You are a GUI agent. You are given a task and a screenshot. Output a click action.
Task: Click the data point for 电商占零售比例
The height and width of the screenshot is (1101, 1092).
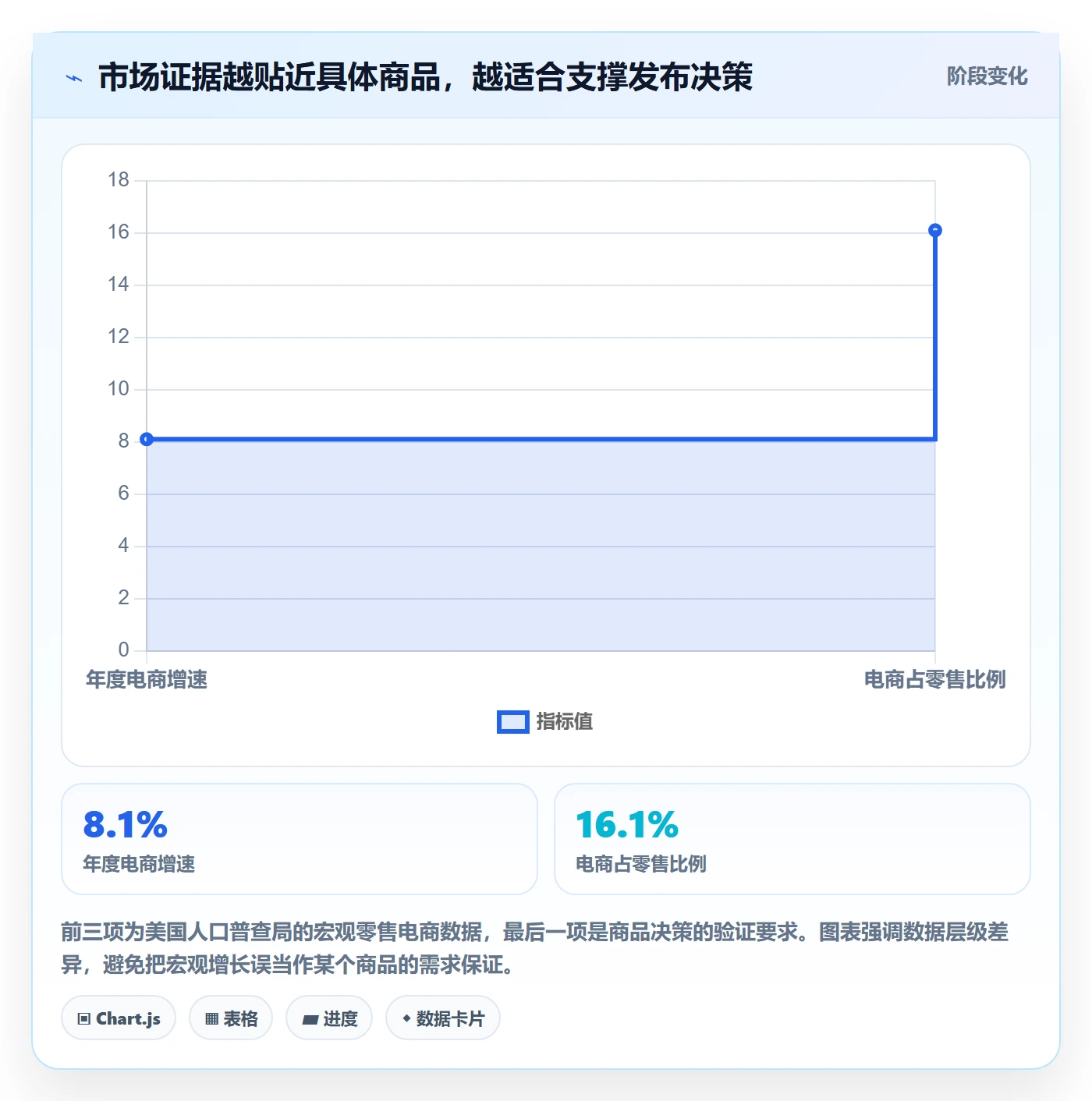(935, 230)
